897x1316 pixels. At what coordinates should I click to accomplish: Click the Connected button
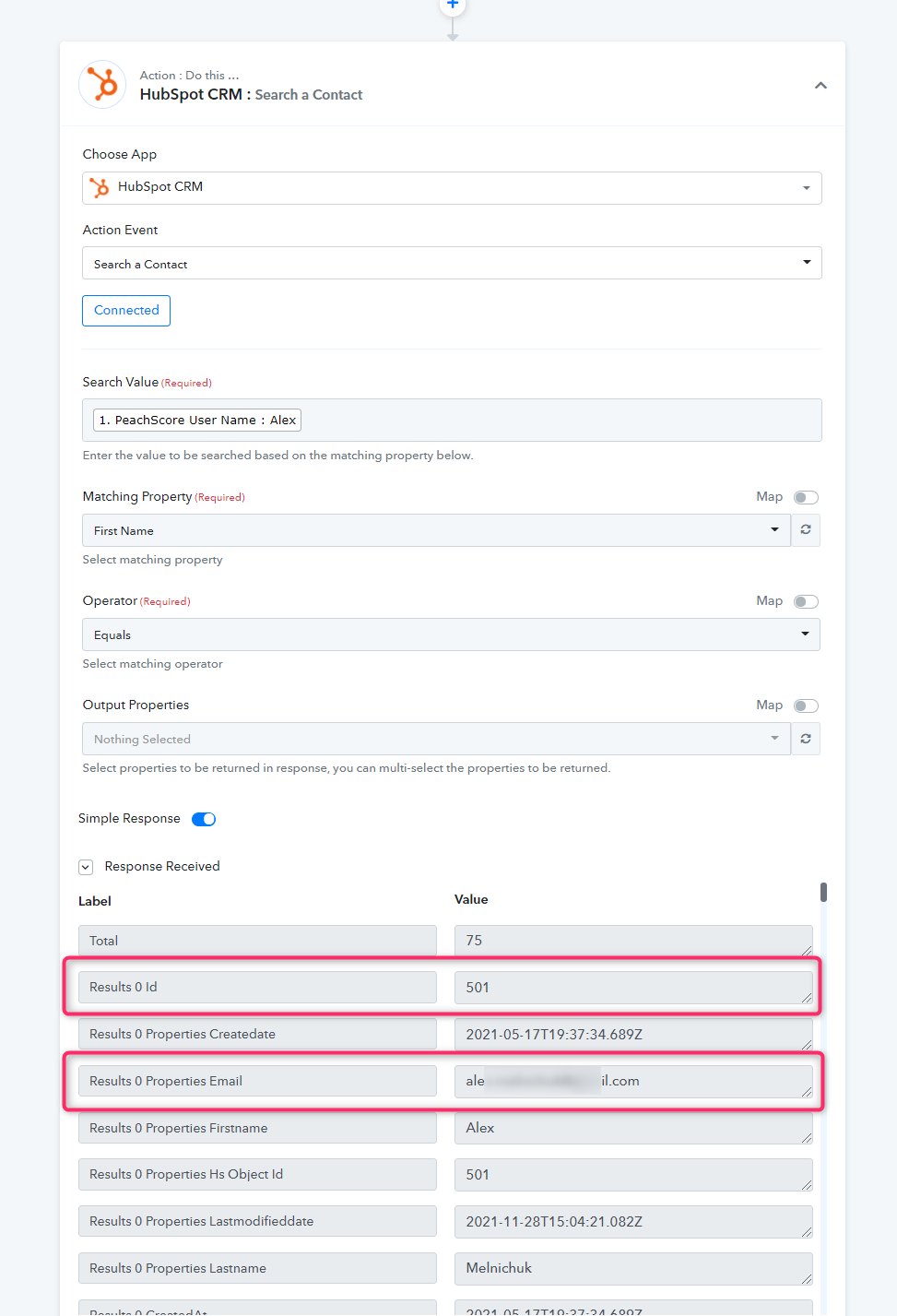[x=126, y=310]
